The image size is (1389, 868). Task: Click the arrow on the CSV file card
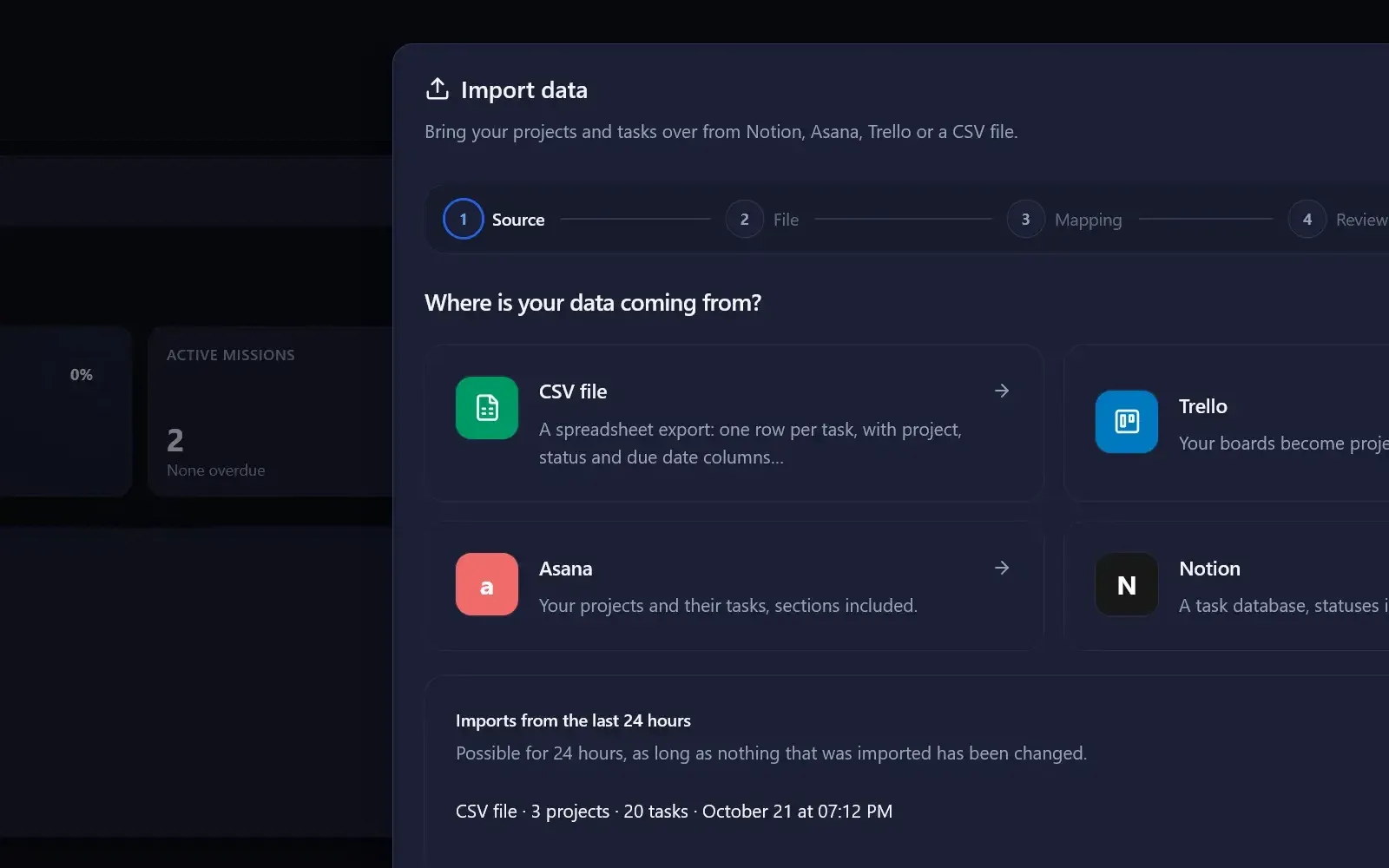(x=1002, y=391)
